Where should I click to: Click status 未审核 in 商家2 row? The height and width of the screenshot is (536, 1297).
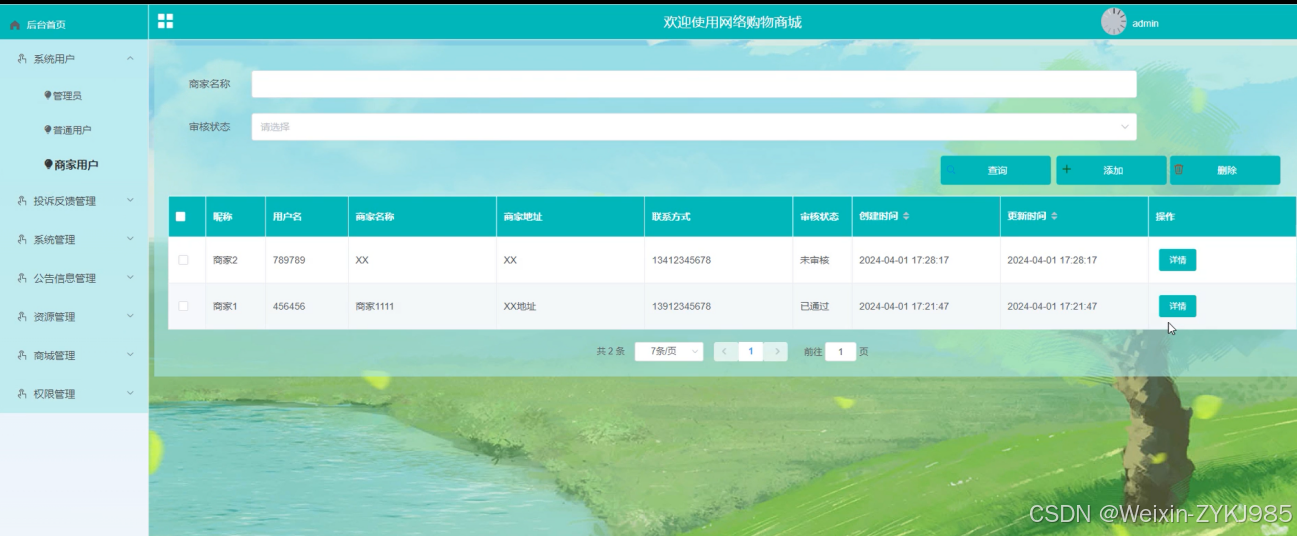click(814, 260)
